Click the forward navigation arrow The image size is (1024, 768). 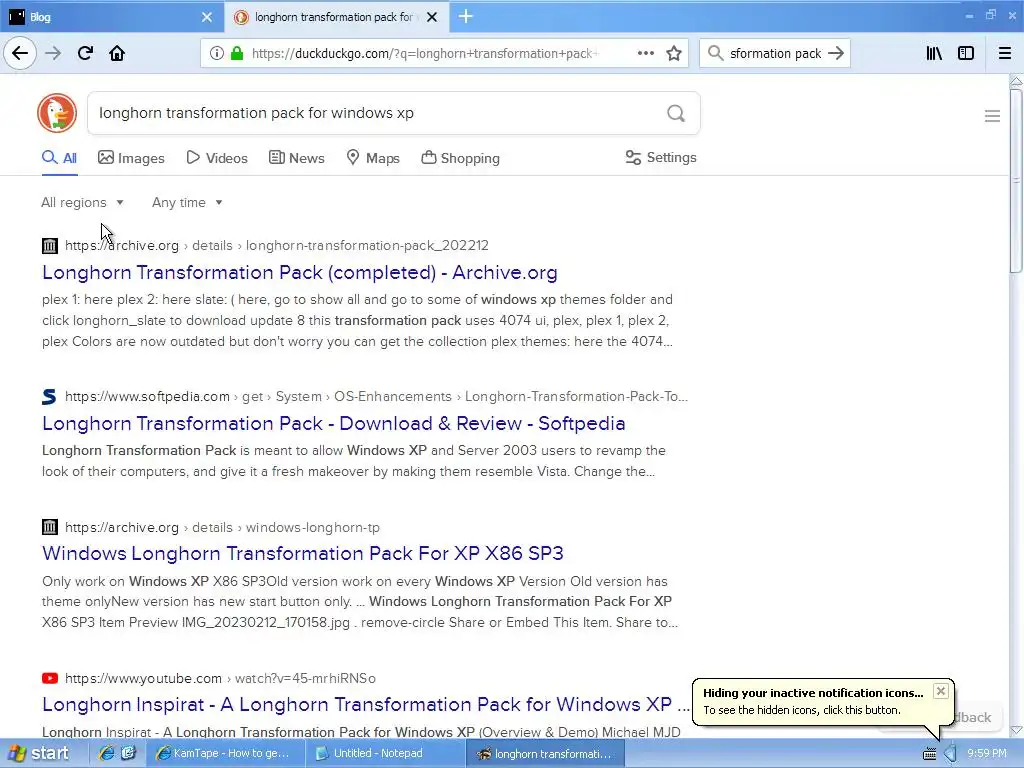[53, 54]
